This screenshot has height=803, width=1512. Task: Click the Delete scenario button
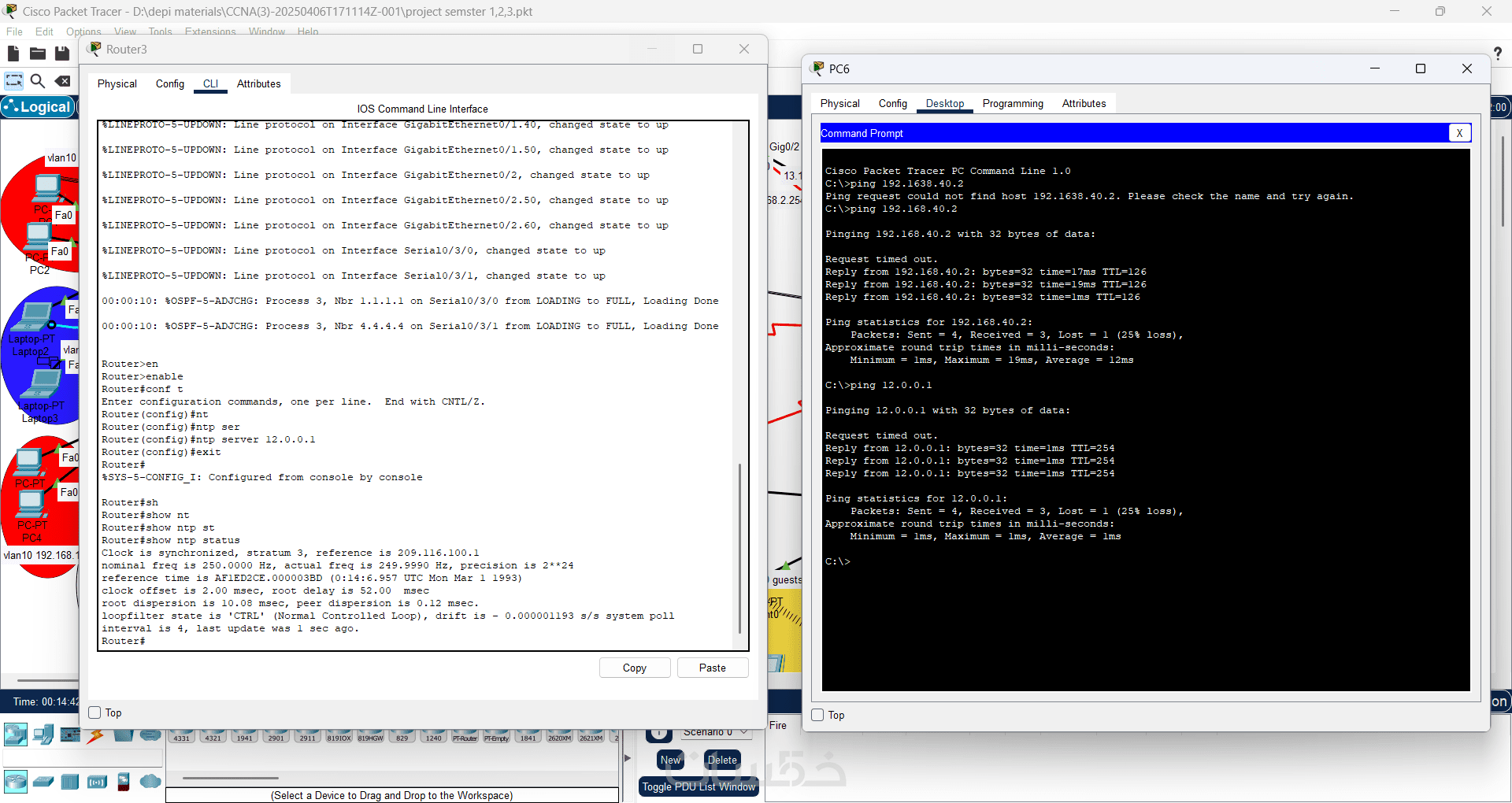722,760
